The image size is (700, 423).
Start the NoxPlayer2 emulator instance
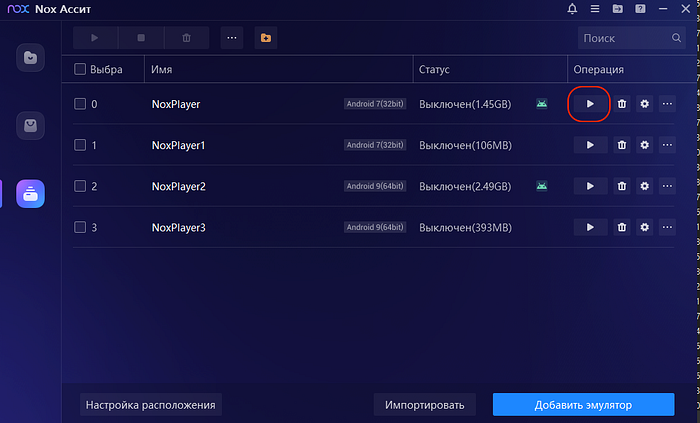pos(590,186)
